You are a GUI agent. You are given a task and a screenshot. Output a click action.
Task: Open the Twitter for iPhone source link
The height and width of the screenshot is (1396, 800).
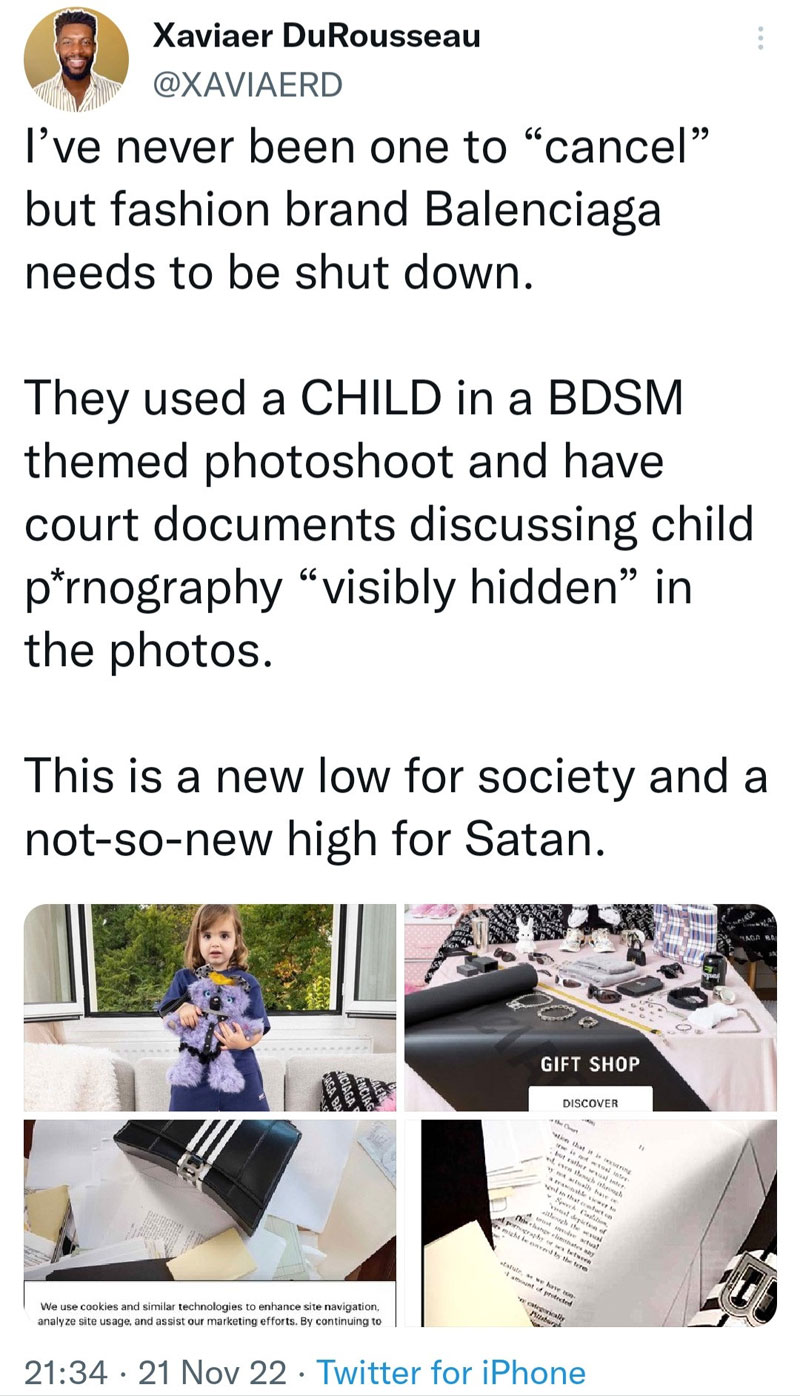coord(450,1371)
